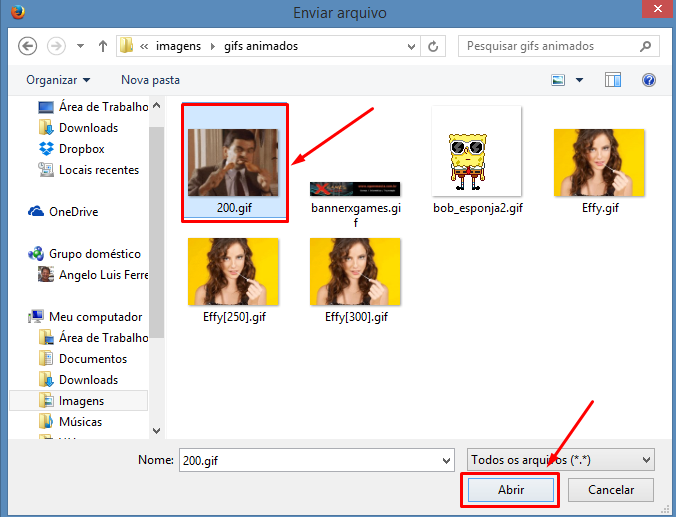The height and width of the screenshot is (517, 676).
Task: Change the view mode icon
Action: [558, 80]
